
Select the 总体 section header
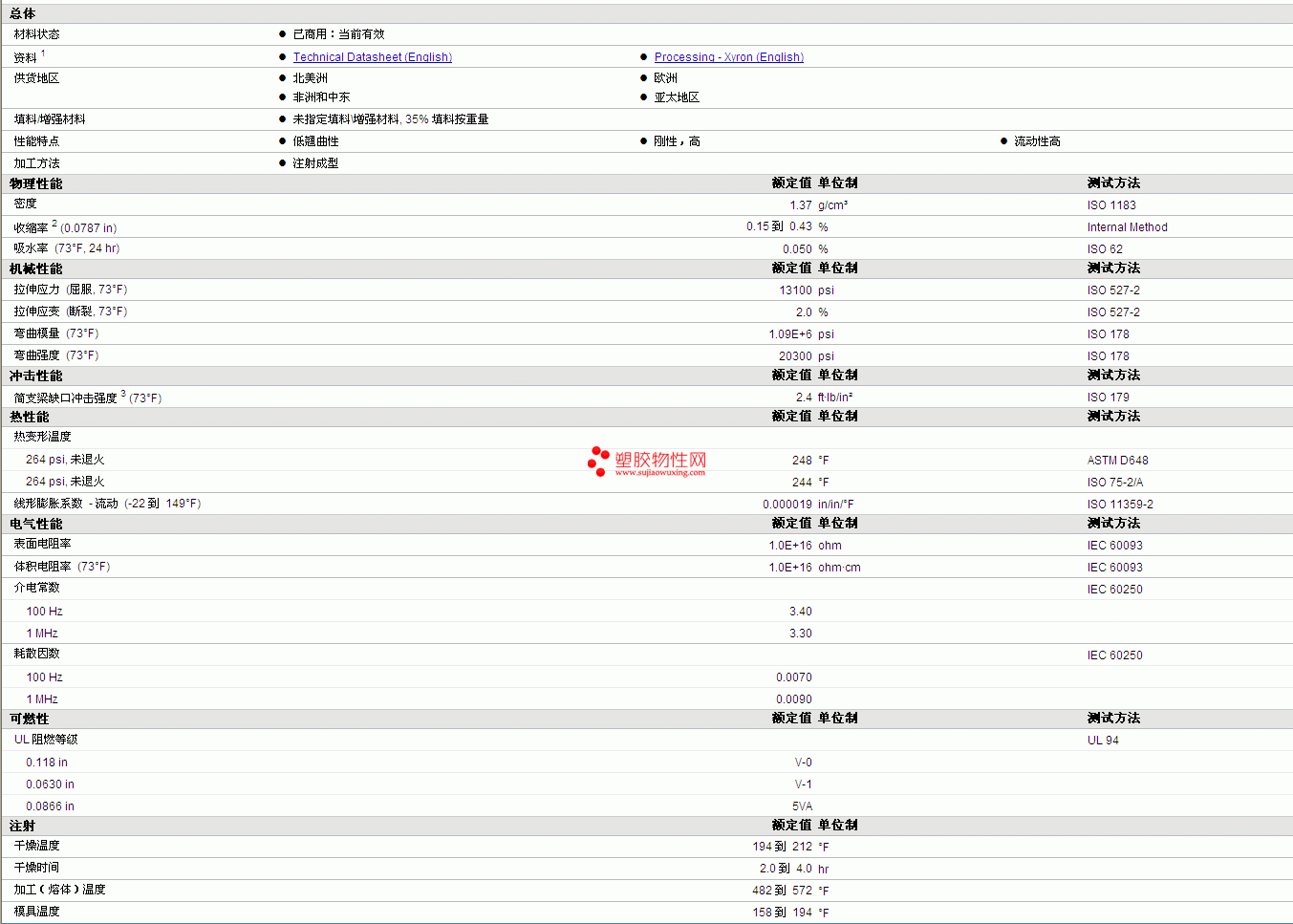coord(23,13)
